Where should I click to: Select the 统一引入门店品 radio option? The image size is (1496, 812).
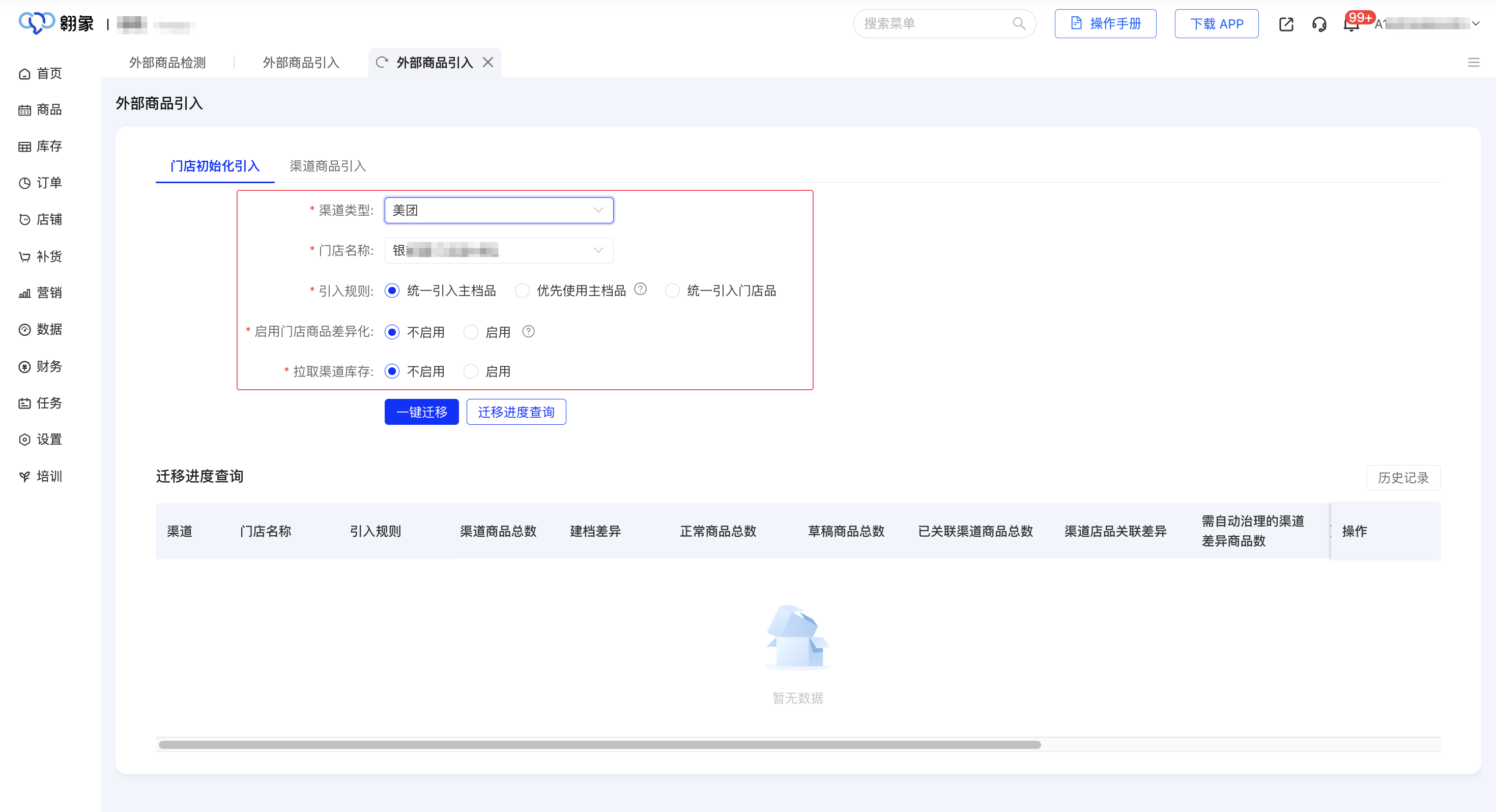pos(672,291)
